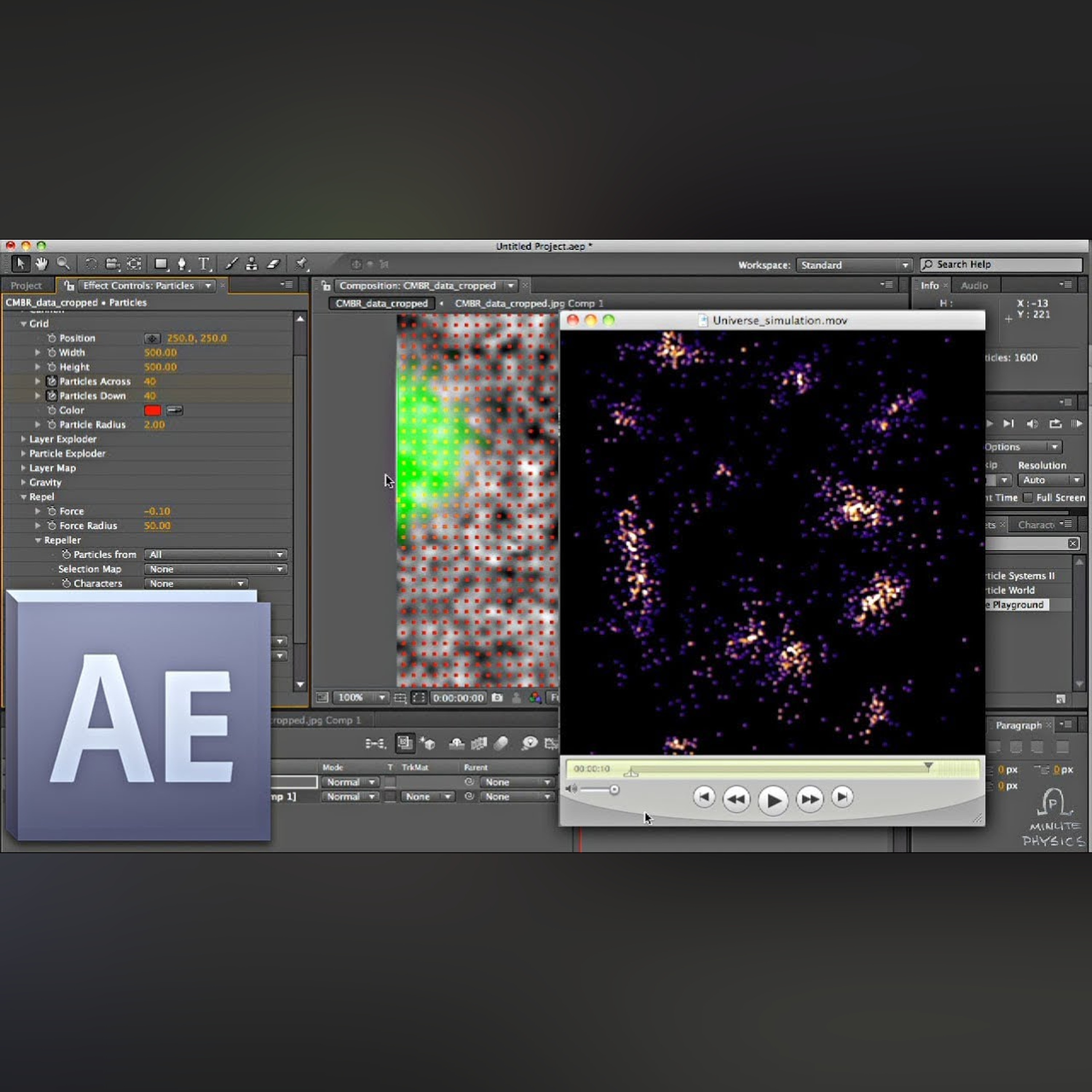Click the CMBR_data_cropped breadcrumb button
The image size is (1092, 1092).
(381, 304)
